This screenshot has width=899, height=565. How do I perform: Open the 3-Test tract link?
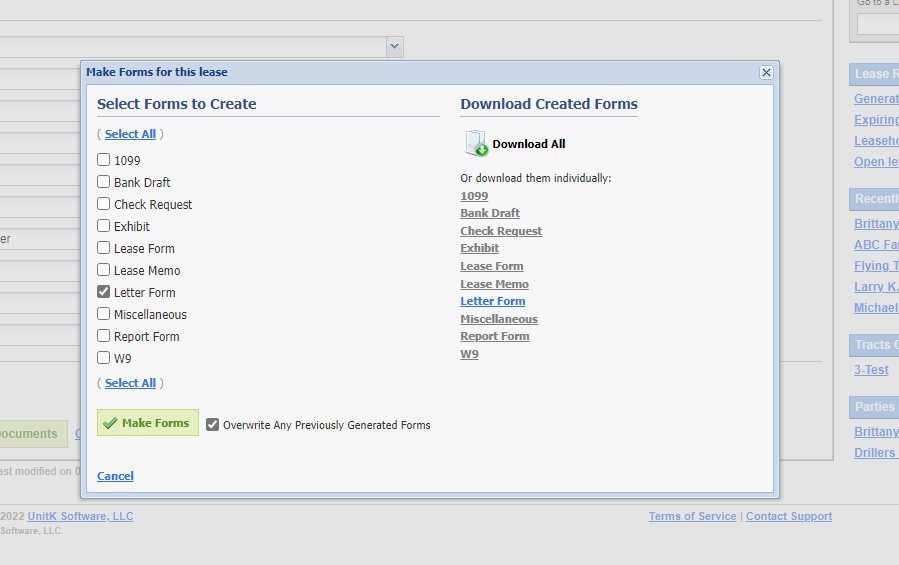[871, 370]
